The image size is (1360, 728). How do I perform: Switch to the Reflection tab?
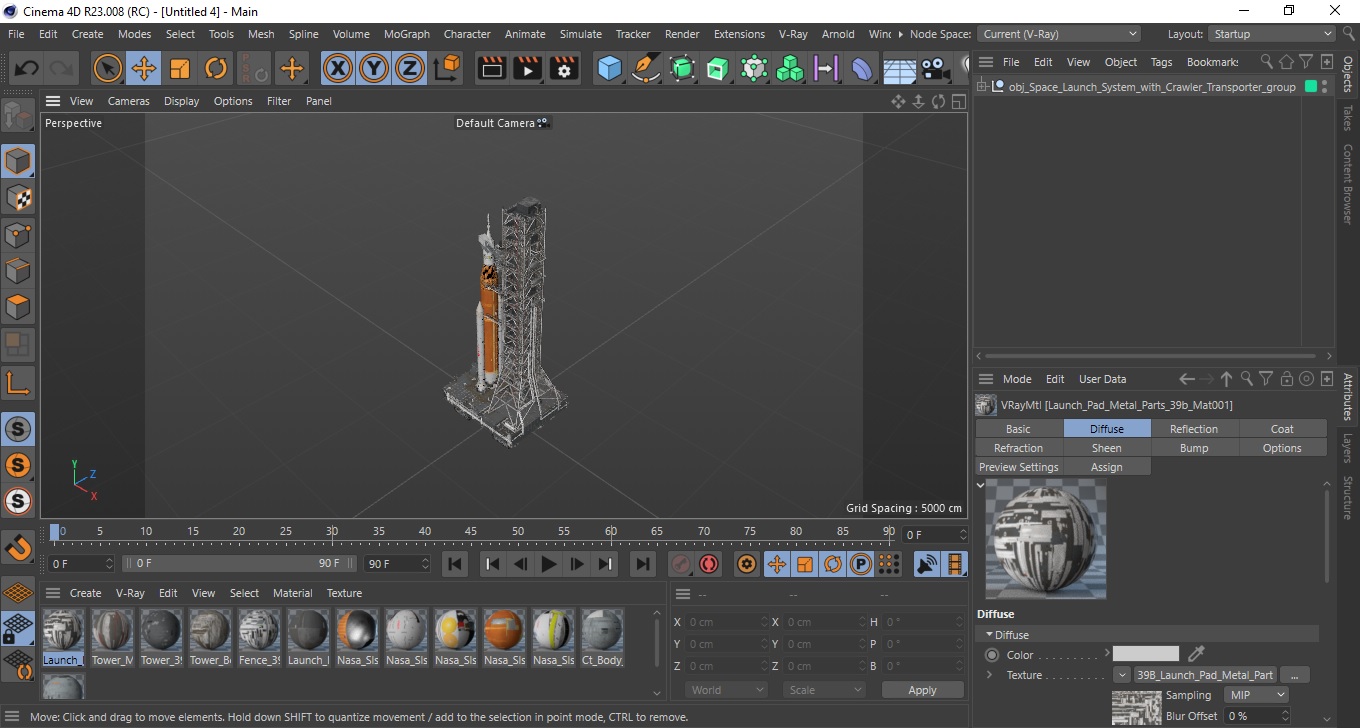(x=1194, y=429)
